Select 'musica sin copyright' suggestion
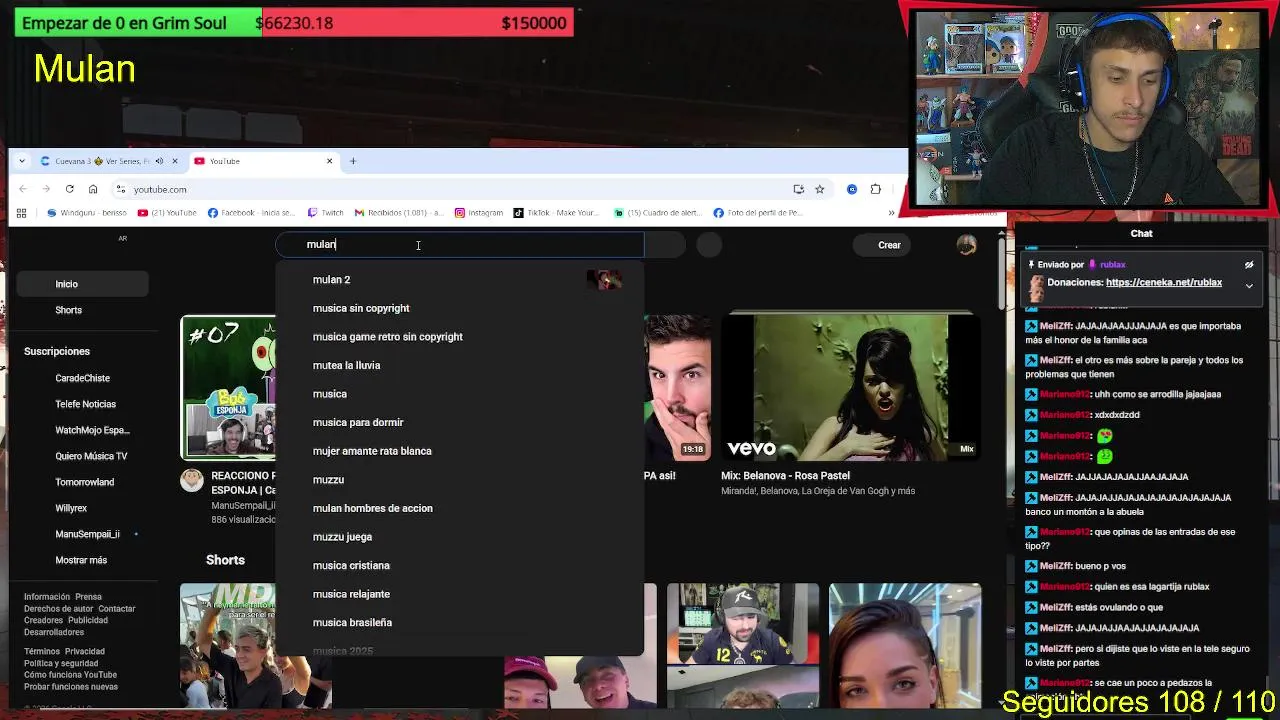 pyautogui.click(x=460, y=308)
